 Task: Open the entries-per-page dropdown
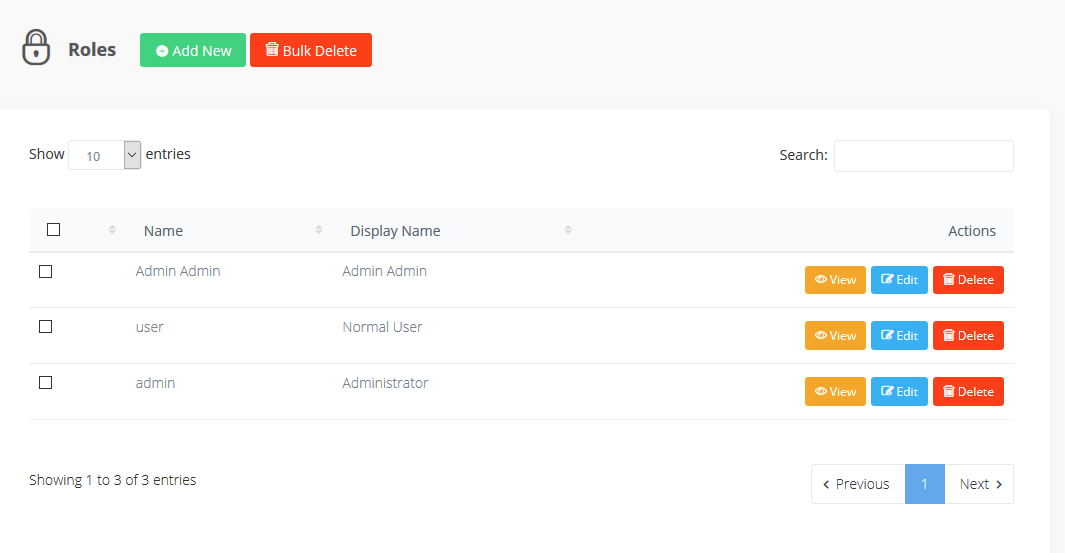tap(104, 155)
